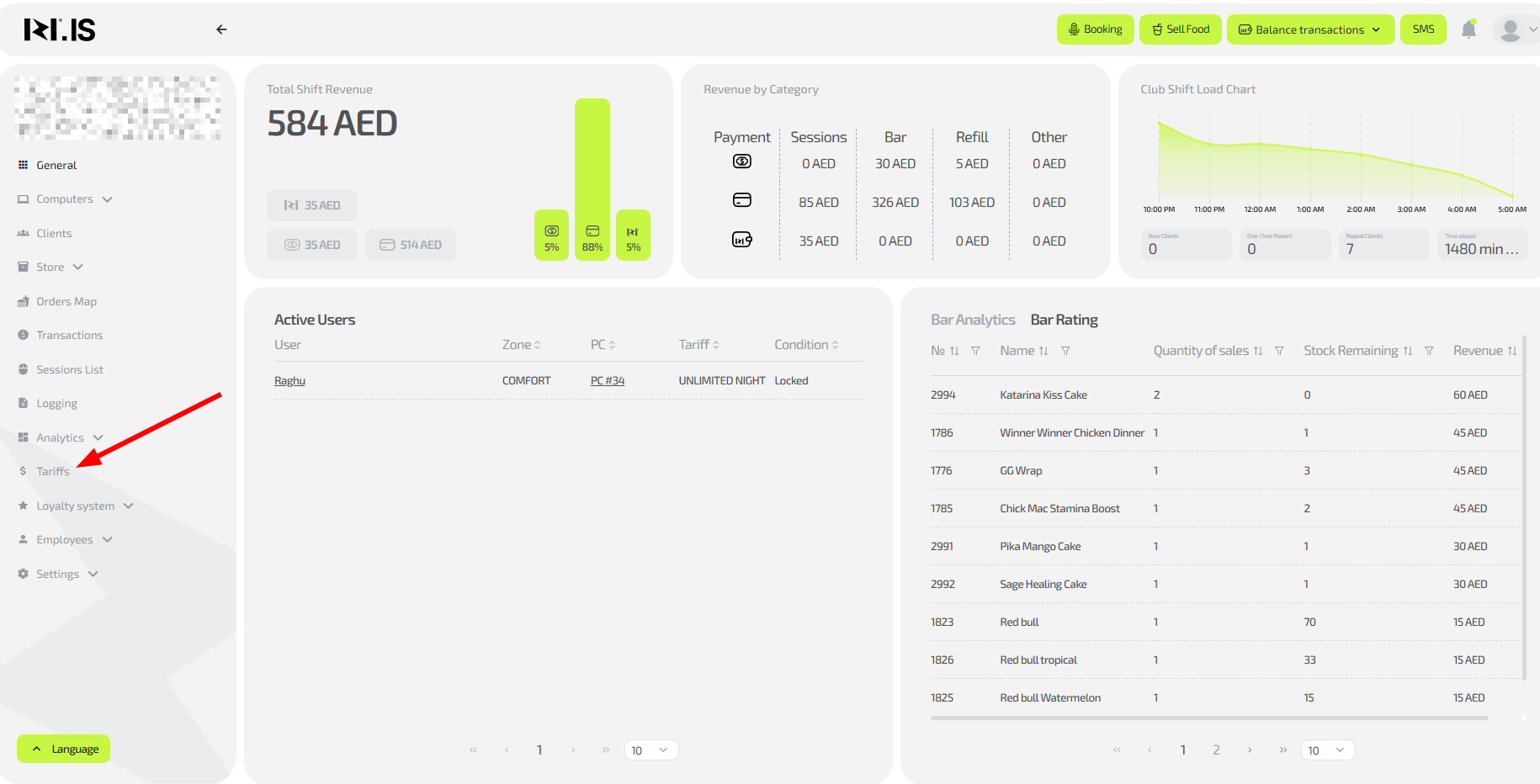Click the Booking button
Viewport: 1540px width, 784px height.
pos(1095,29)
